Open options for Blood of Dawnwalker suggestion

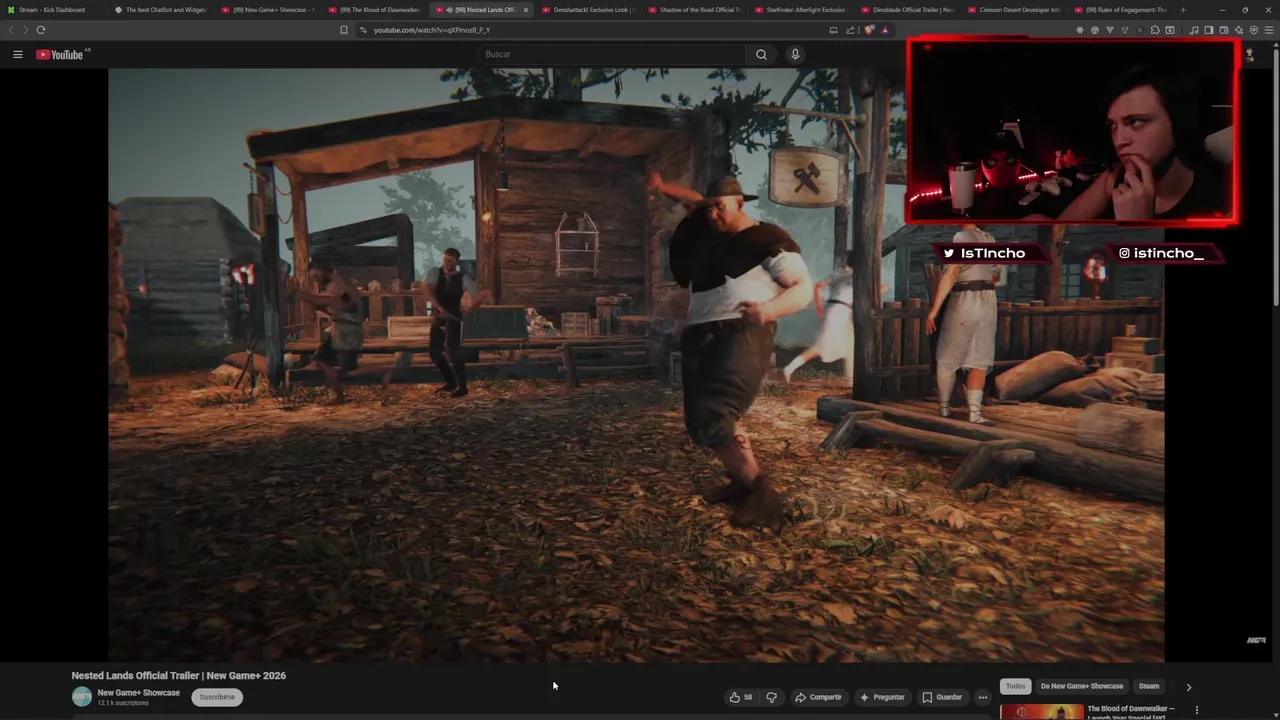1197,710
